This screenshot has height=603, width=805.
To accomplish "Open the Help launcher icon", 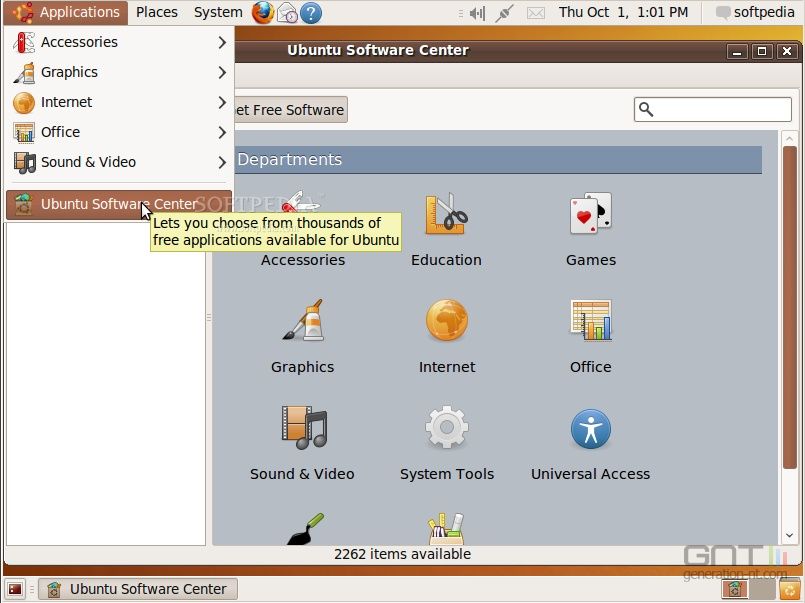I will click(311, 13).
